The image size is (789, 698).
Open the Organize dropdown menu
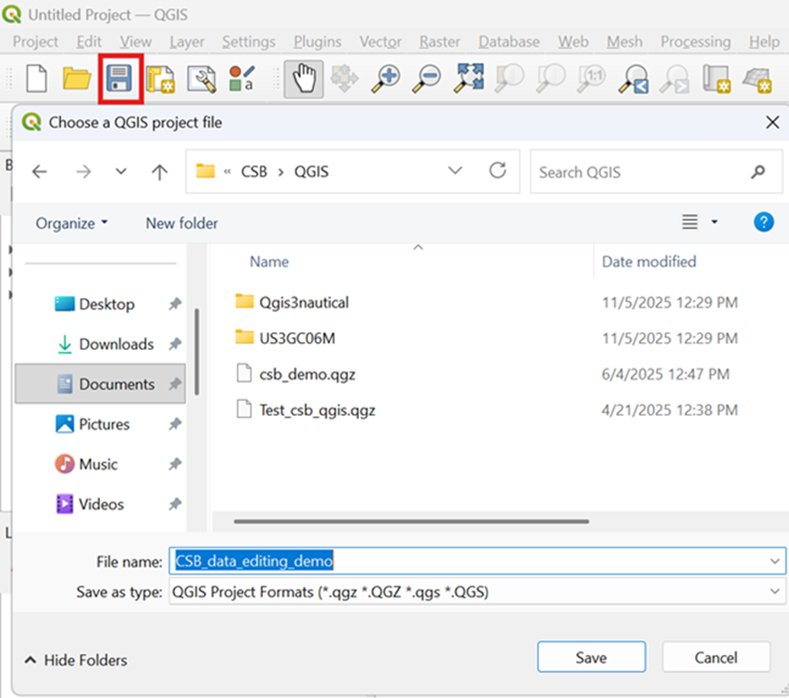71,223
